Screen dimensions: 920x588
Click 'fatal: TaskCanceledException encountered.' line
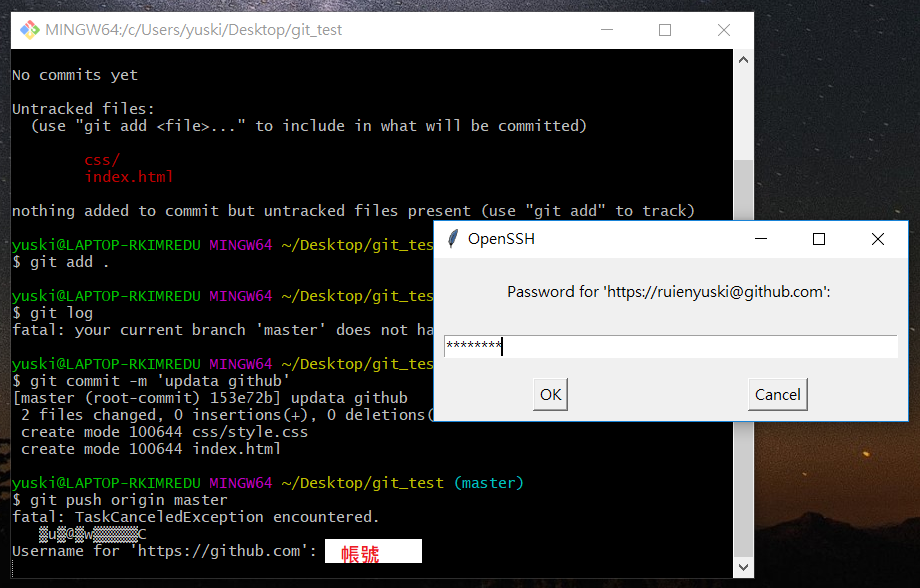(x=196, y=517)
